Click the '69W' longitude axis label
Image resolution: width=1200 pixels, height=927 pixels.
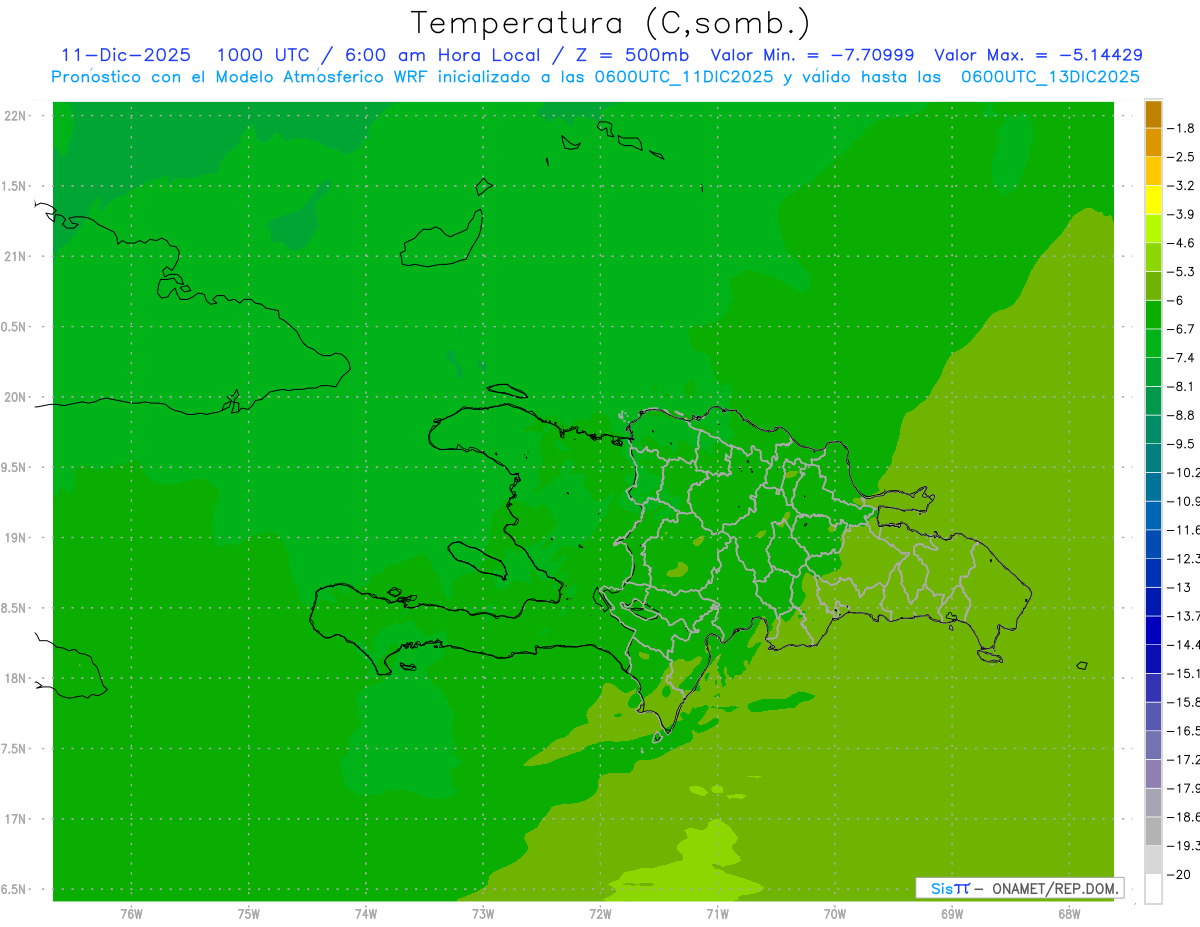point(952,913)
